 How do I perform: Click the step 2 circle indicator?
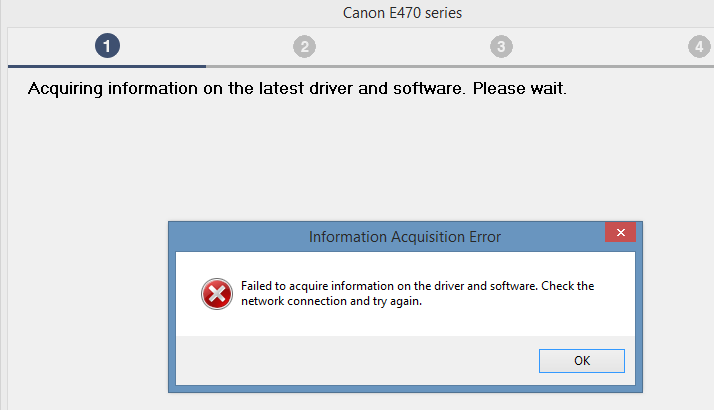click(x=304, y=45)
